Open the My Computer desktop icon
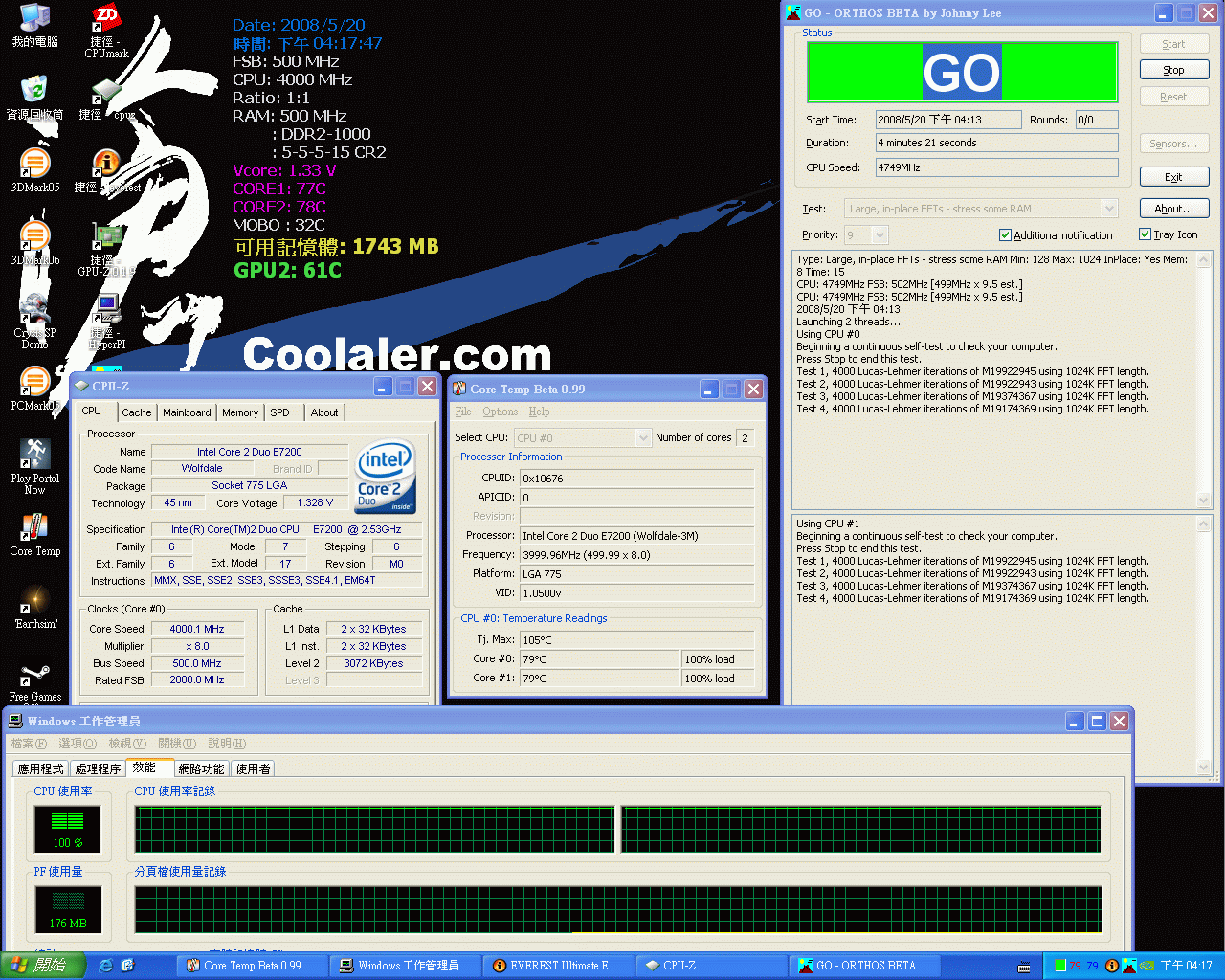Viewport: 1225px width, 980px height. [35, 25]
